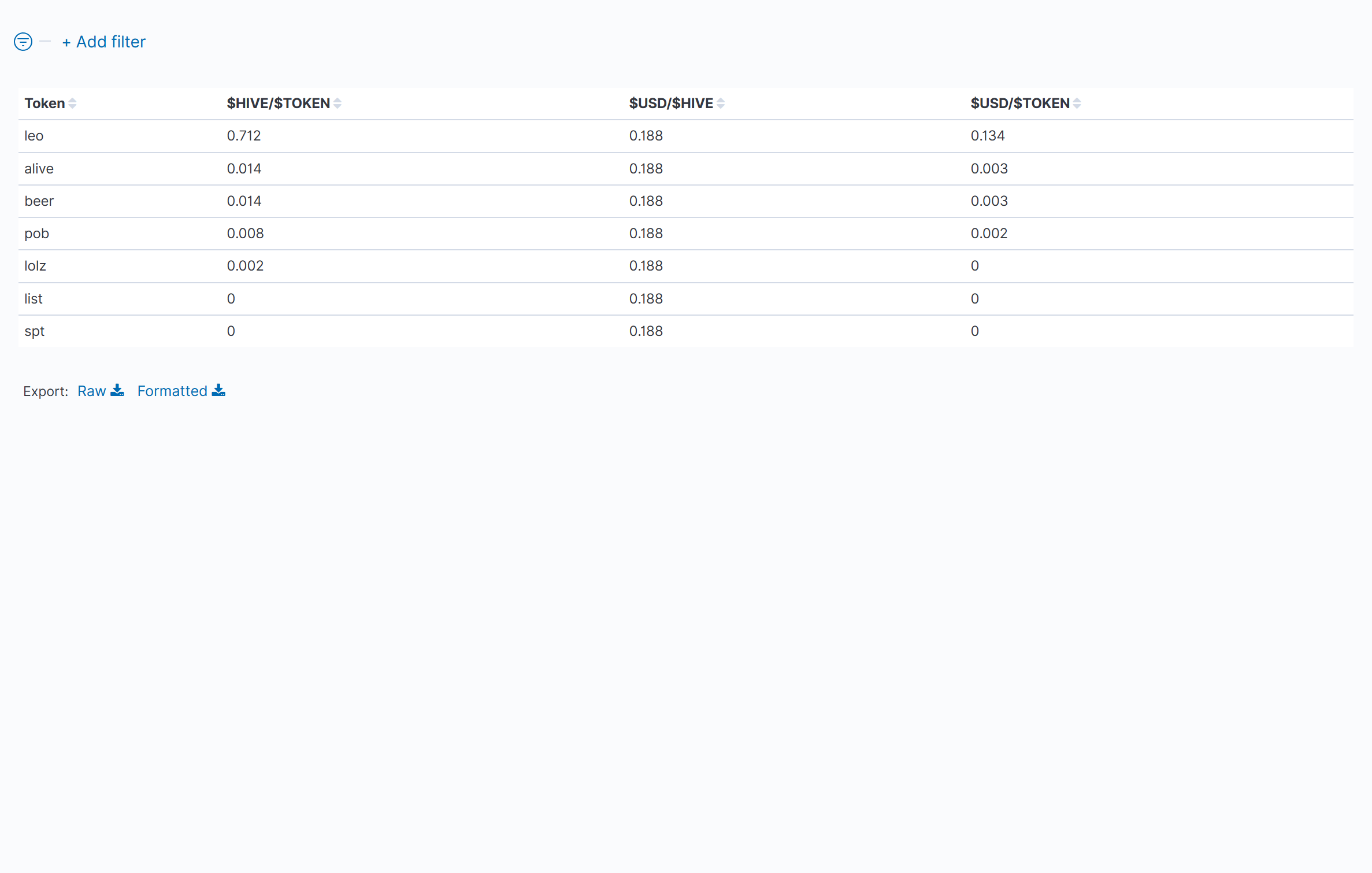Select the alive token cell
Viewport: 1372px width, 873px height.
[39, 169]
